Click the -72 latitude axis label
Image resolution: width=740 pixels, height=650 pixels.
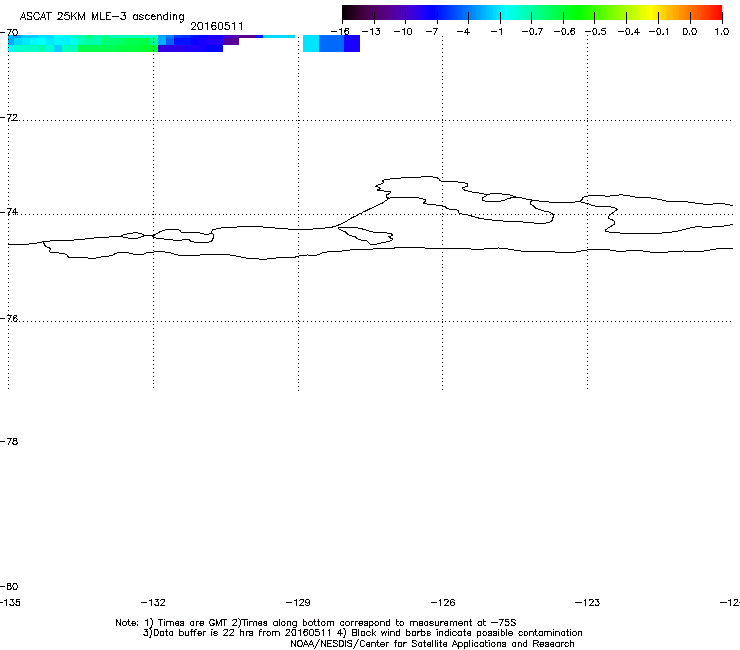(x=9, y=117)
